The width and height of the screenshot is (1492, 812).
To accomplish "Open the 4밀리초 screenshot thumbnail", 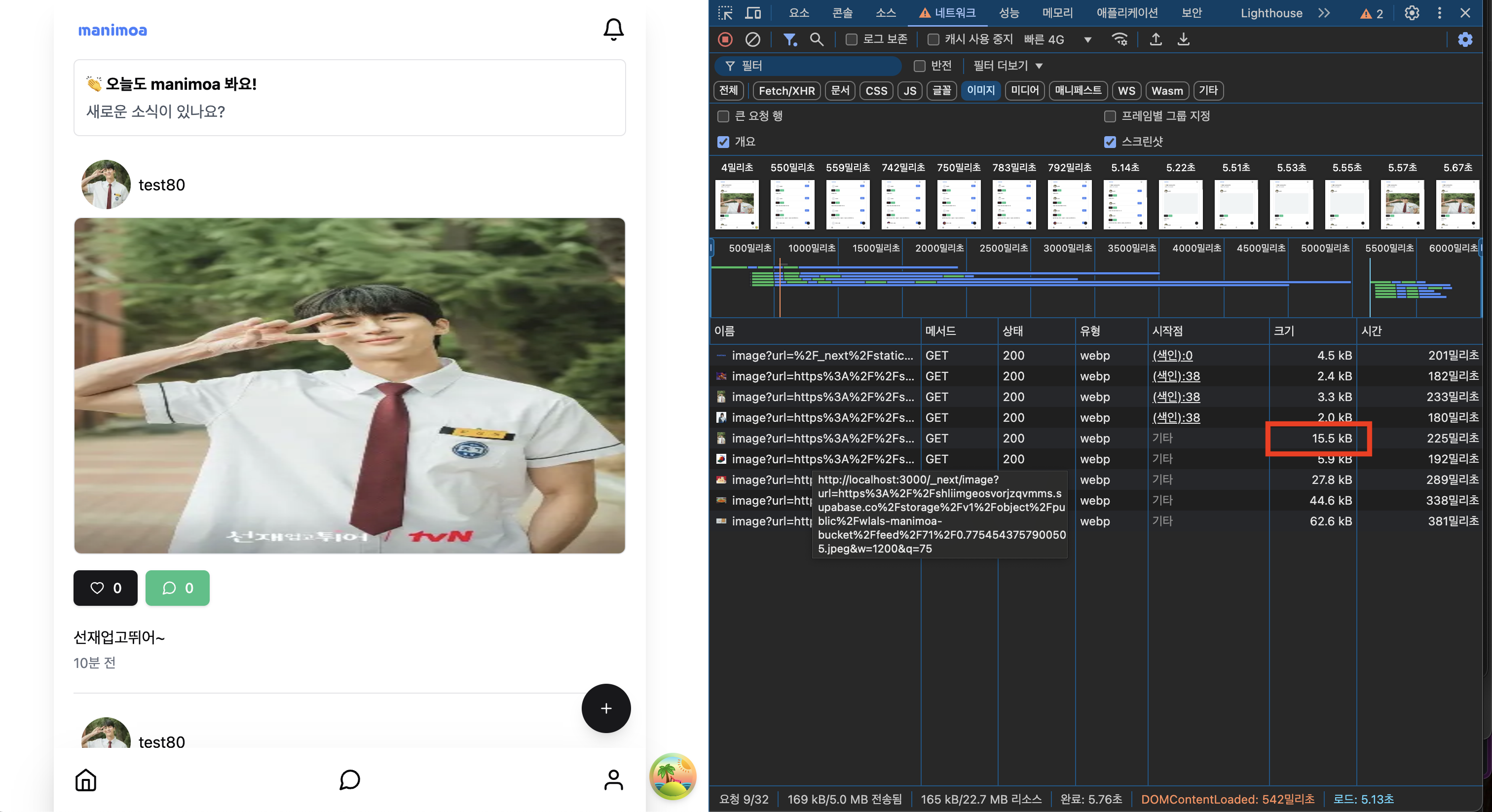I will click(x=737, y=204).
